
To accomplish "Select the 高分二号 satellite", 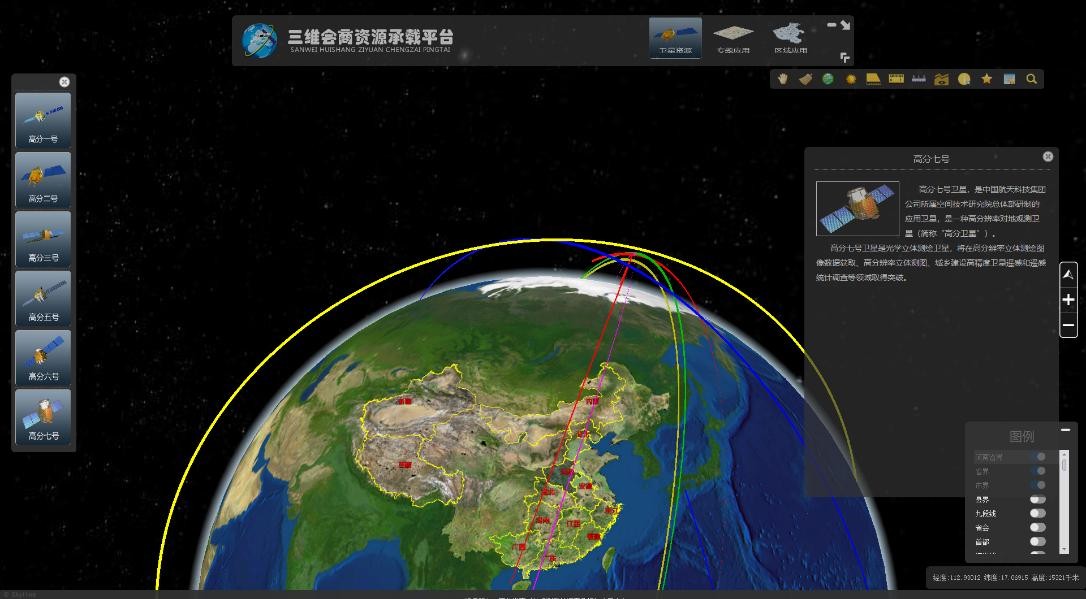I will (x=43, y=179).
